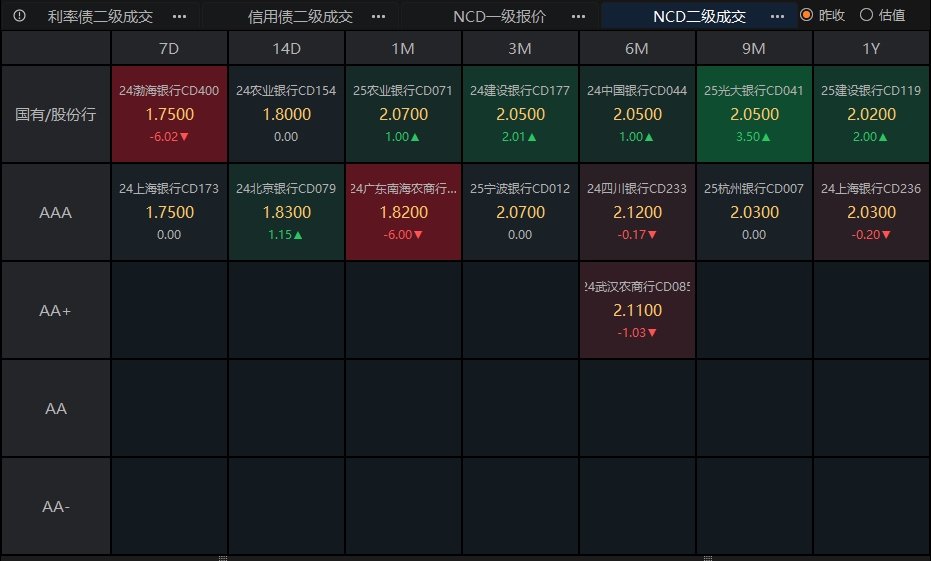The width and height of the screenshot is (931, 561).
Task: Select the 国有/股份行 row header
Action: pyautogui.click(x=56, y=114)
